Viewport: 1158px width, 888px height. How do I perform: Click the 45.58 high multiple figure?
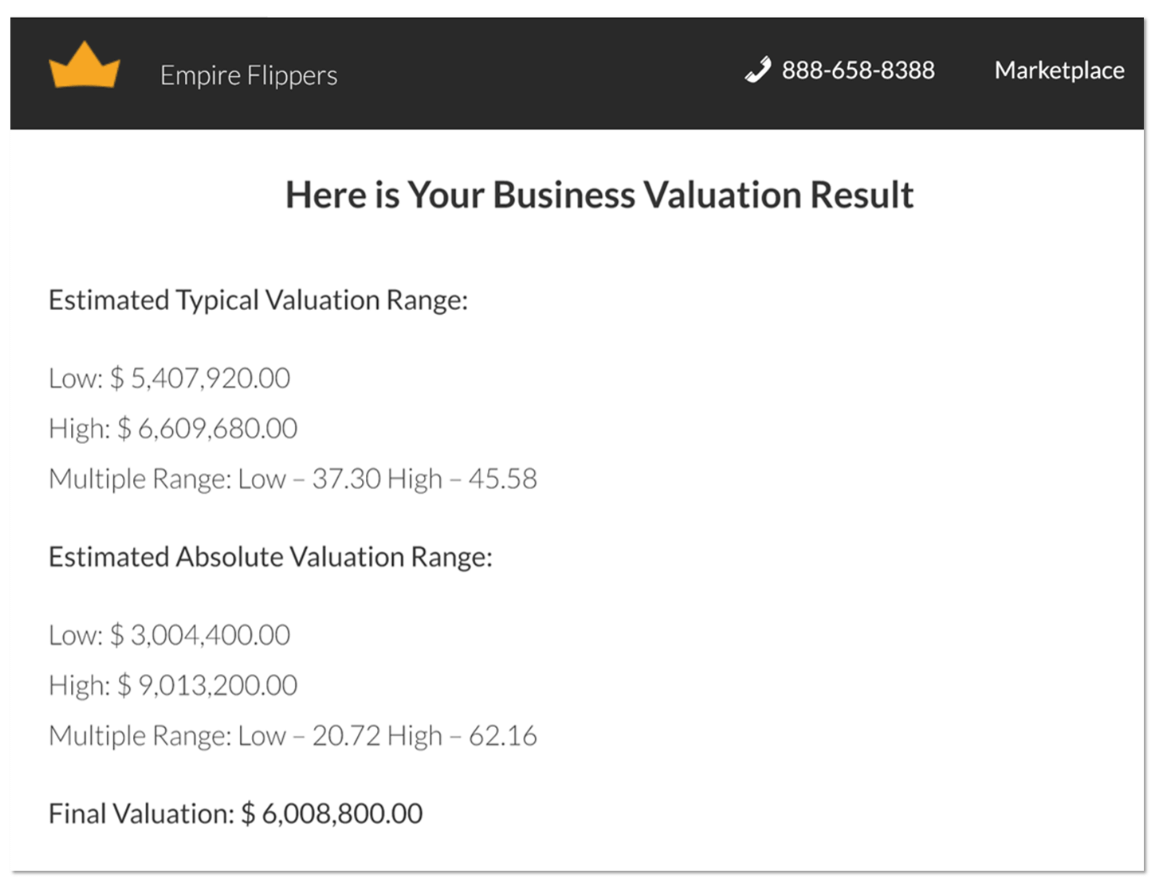pos(502,478)
